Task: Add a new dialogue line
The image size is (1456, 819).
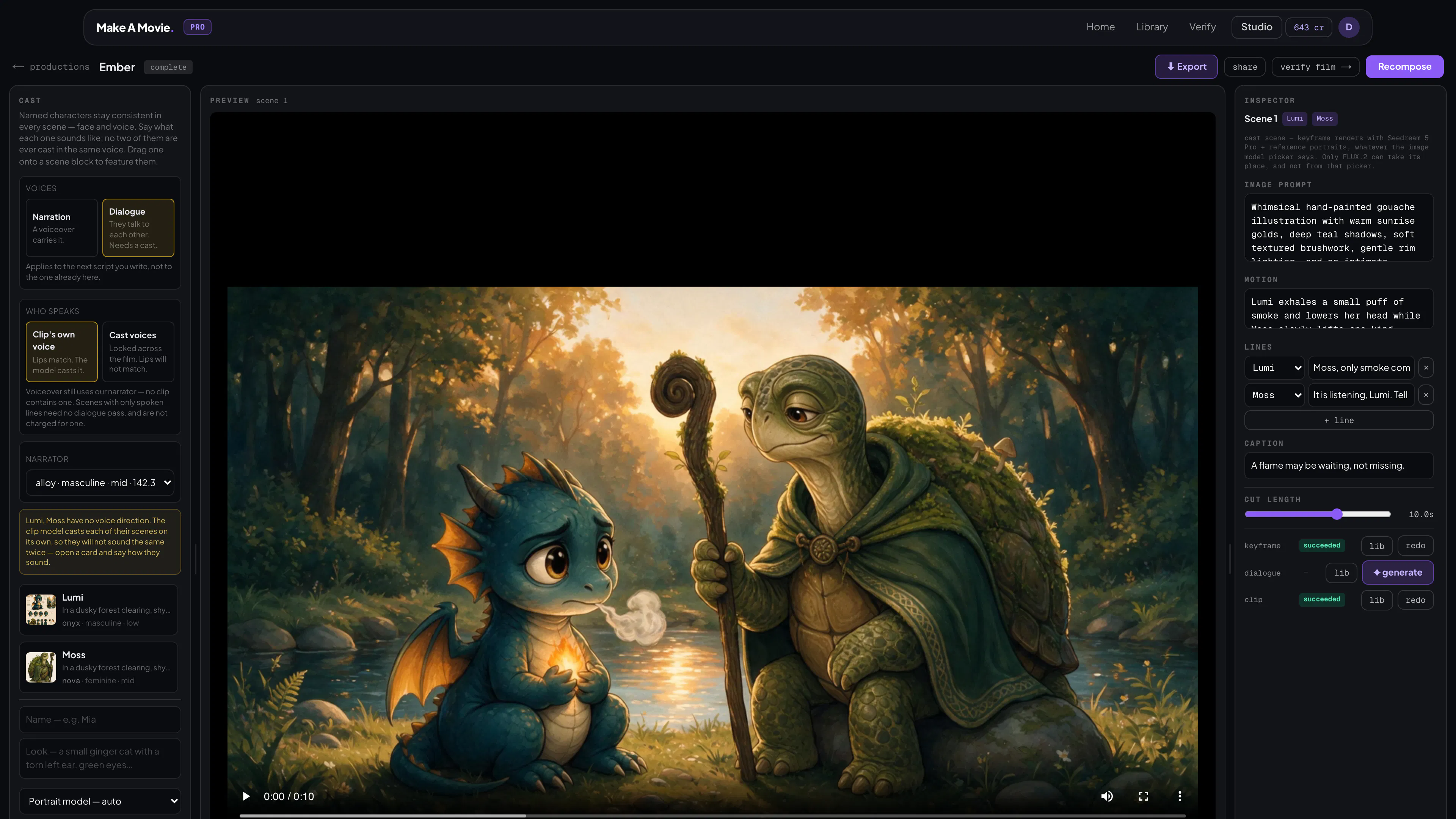Action: pos(1338,420)
